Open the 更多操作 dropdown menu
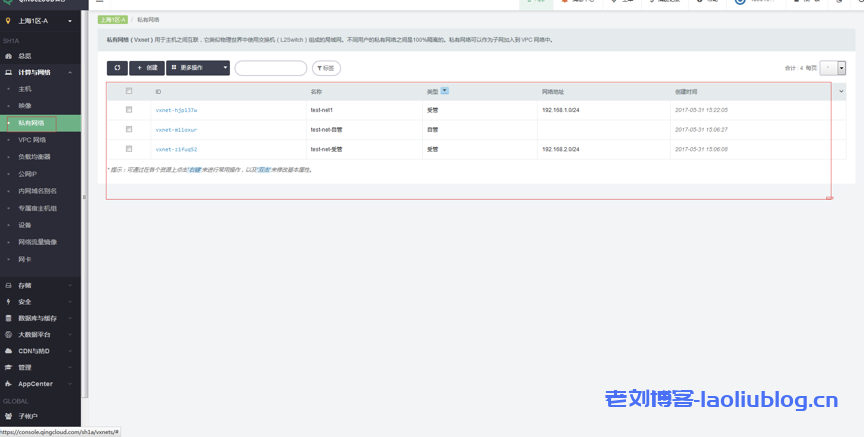The height and width of the screenshot is (437, 864). (x=198, y=68)
